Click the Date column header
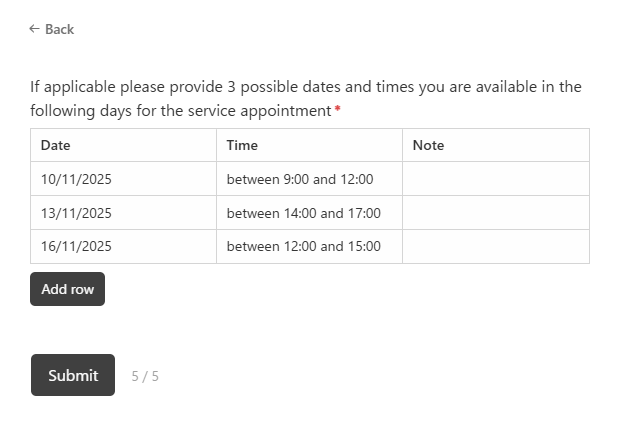The width and height of the screenshot is (634, 441). tap(56, 145)
